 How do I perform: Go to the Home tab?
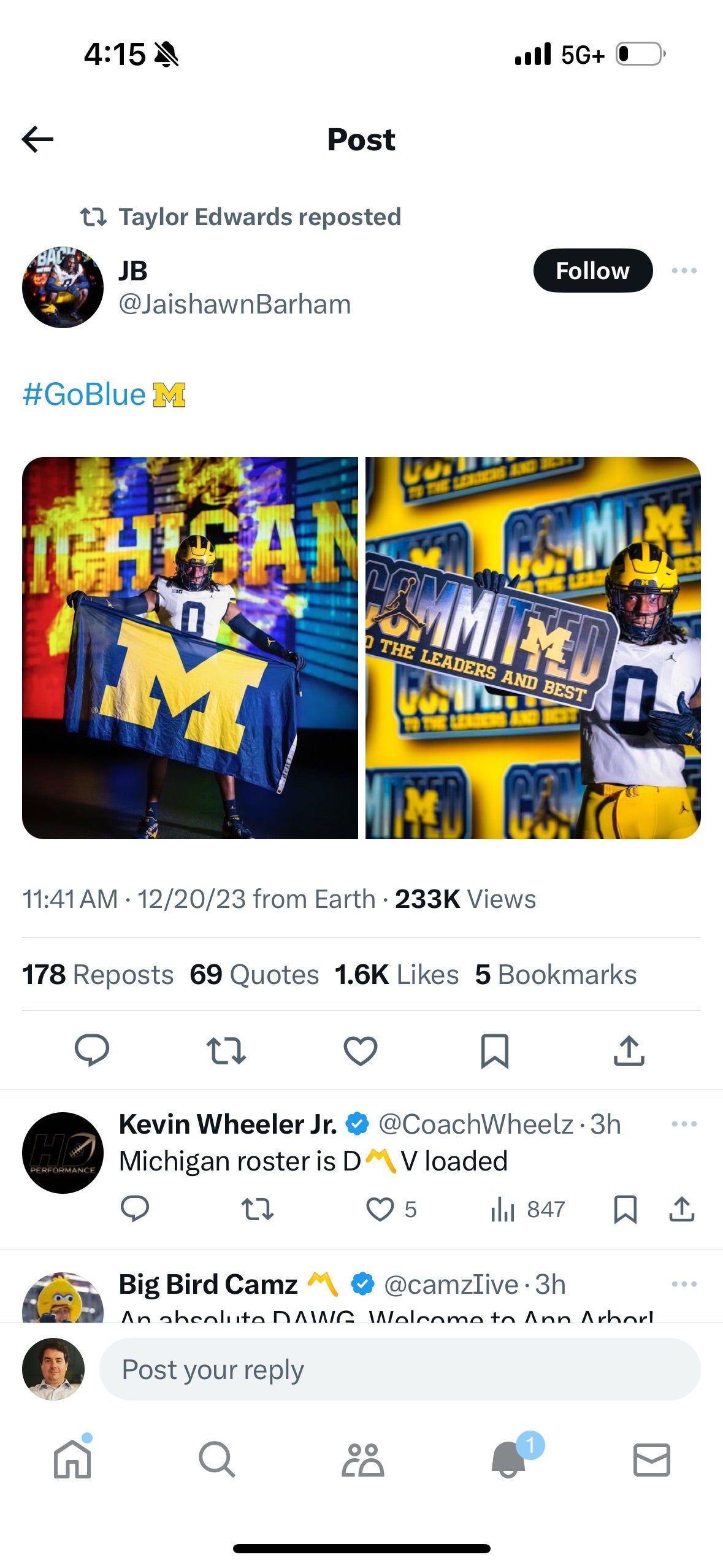click(x=72, y=1459)
